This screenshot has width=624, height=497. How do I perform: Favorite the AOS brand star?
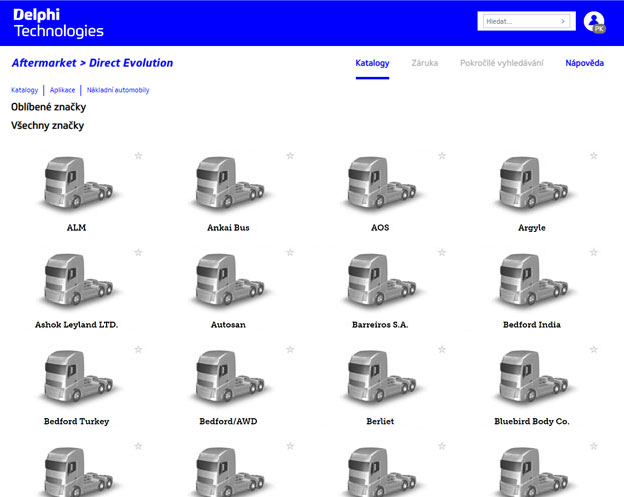point(442,156)
